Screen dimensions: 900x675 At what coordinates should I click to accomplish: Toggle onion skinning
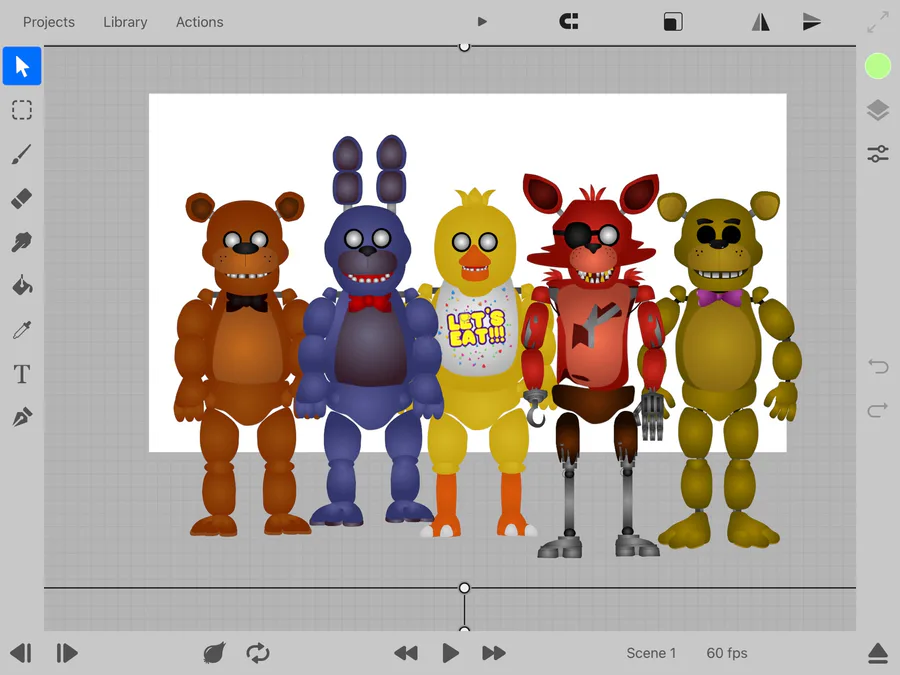coord(214,653)
